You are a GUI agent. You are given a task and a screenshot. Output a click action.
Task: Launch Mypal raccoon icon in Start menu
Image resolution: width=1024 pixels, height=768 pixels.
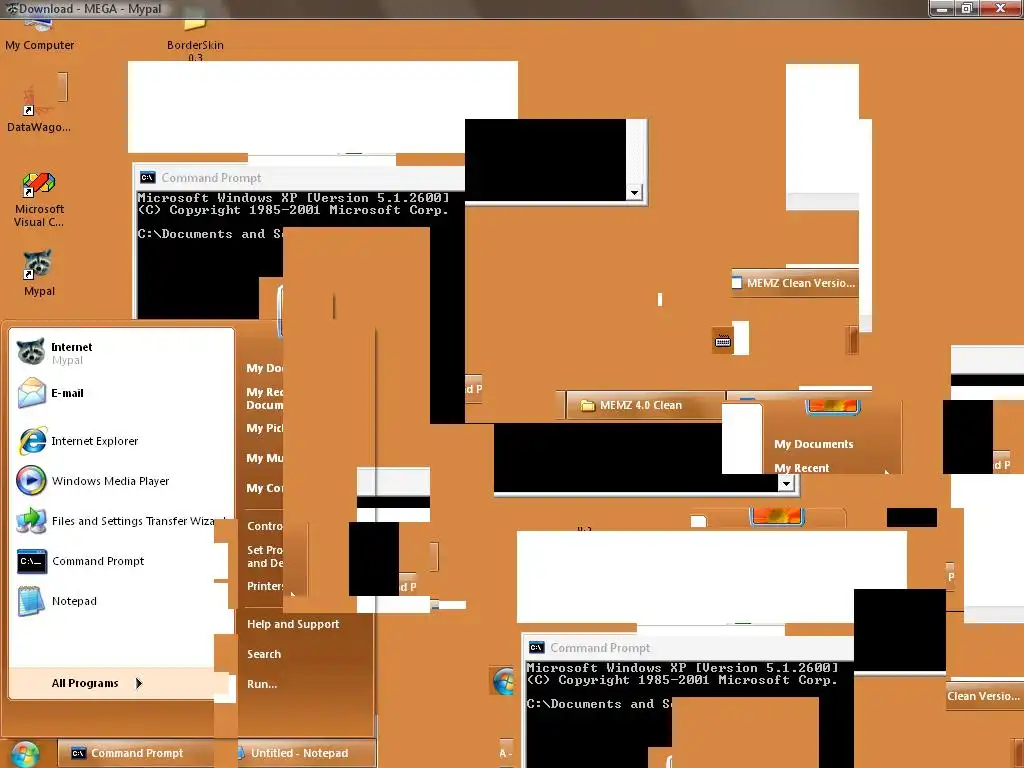coord(31,351)
